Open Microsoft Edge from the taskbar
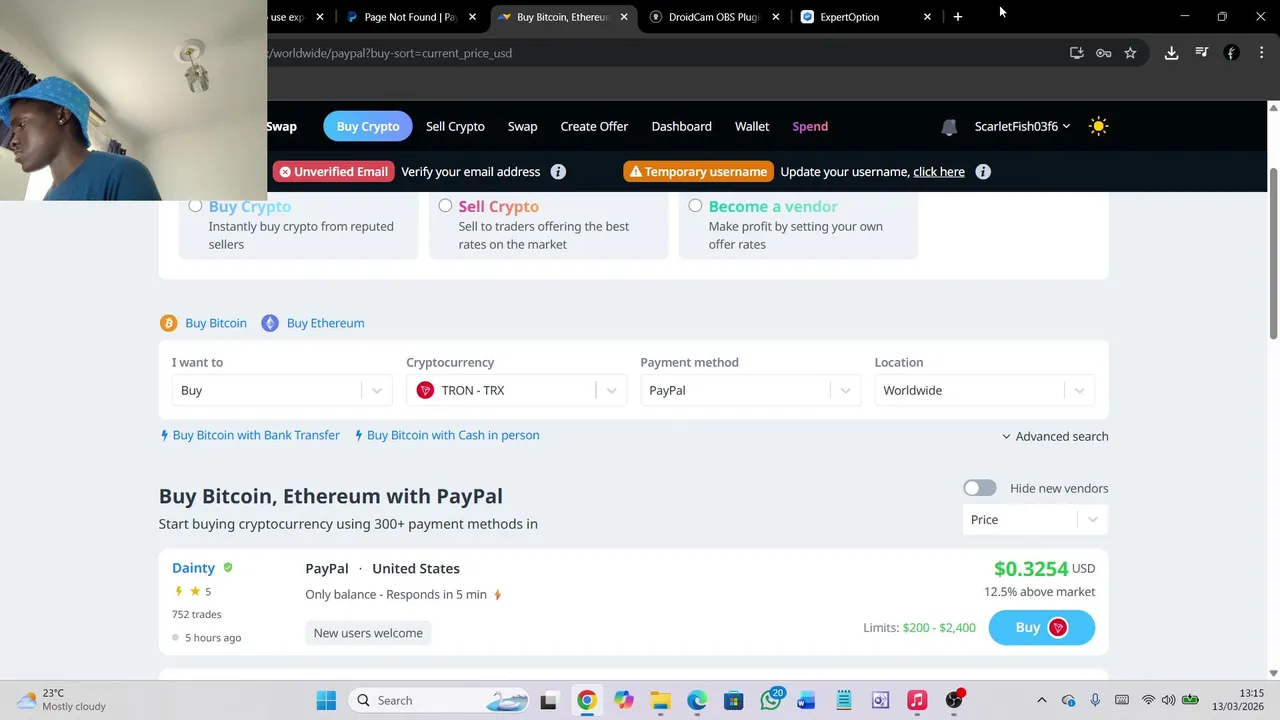Screen dimensions: 1280x720 click(697, 700)
